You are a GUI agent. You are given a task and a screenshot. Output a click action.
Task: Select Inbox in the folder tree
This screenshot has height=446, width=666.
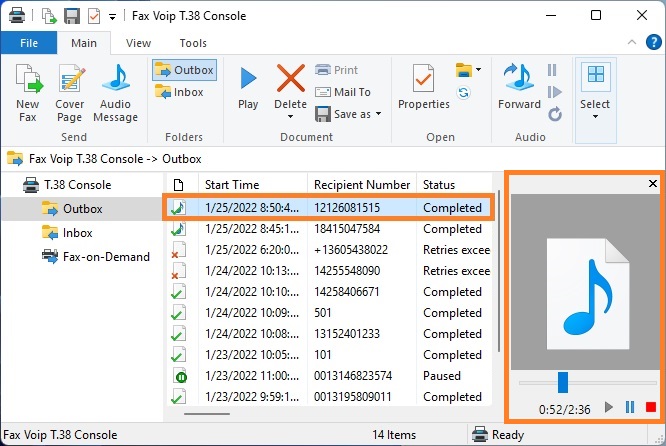pyautogui.click(x=67, y=233)
